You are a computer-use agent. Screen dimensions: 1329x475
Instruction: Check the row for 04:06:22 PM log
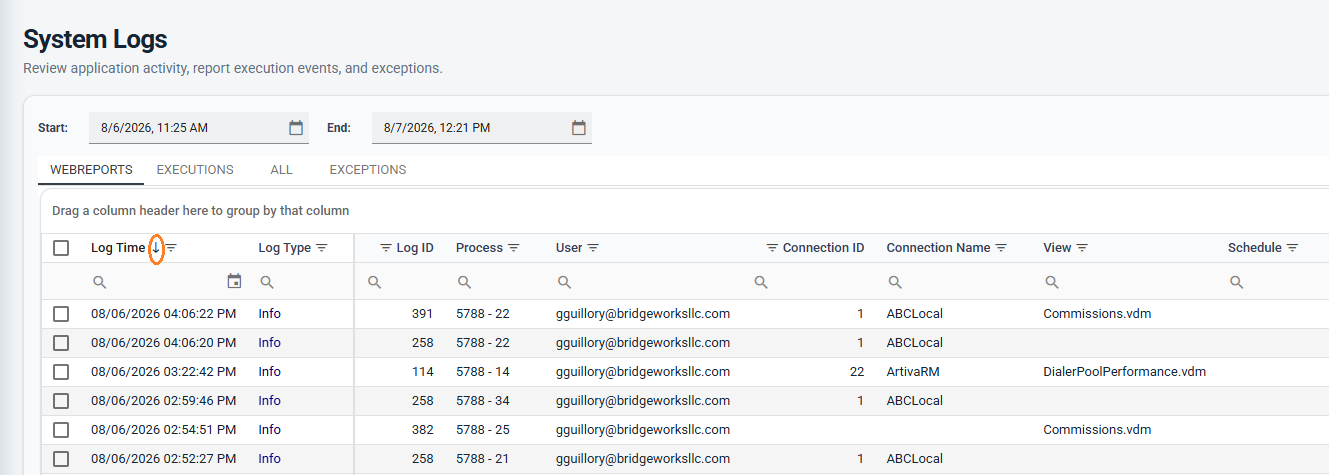pos(61,314)
